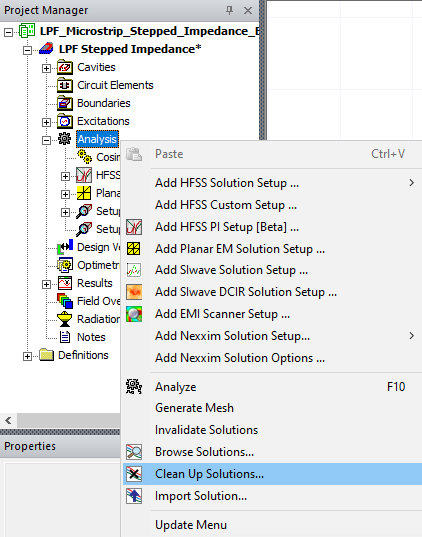This screenshot has height=537, width=422.
Task: Select the Circuit Elements tree label
Action: (x=115, y=85)
